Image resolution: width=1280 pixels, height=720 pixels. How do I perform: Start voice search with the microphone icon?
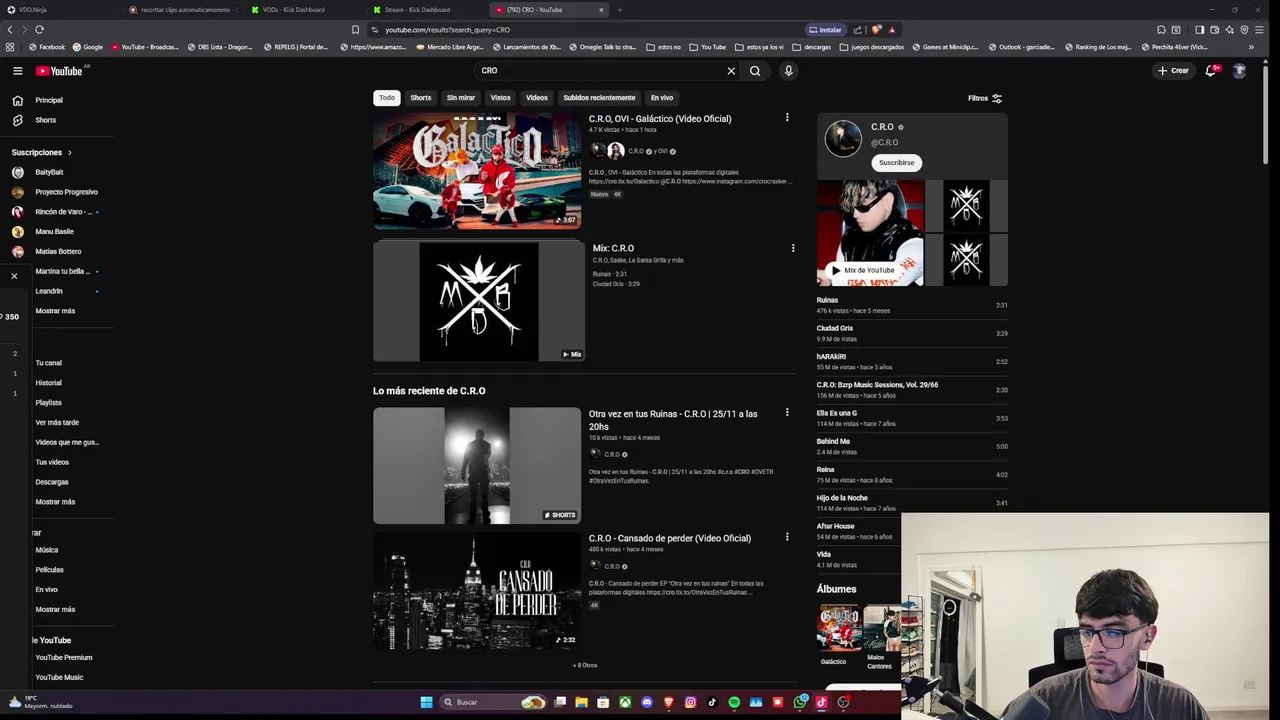click(788, 71)
